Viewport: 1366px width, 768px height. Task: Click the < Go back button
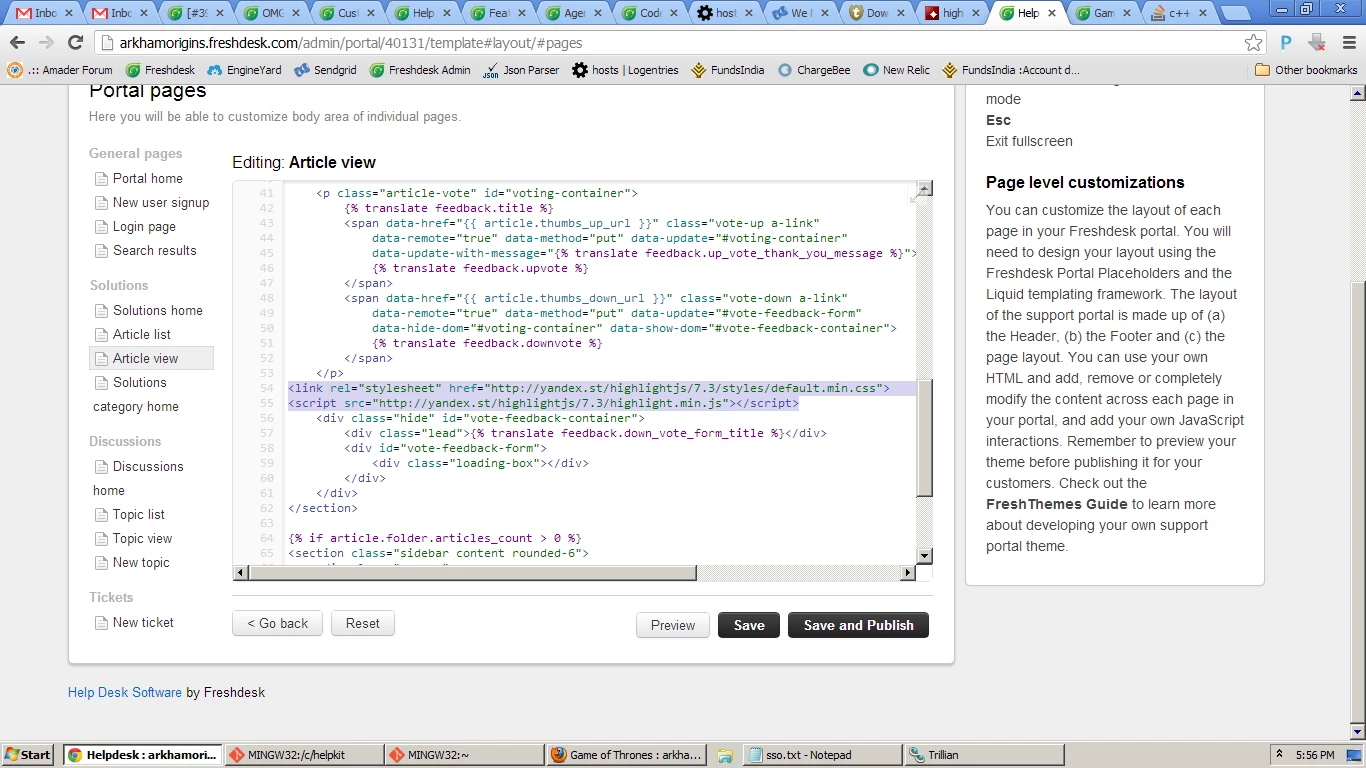278,623
